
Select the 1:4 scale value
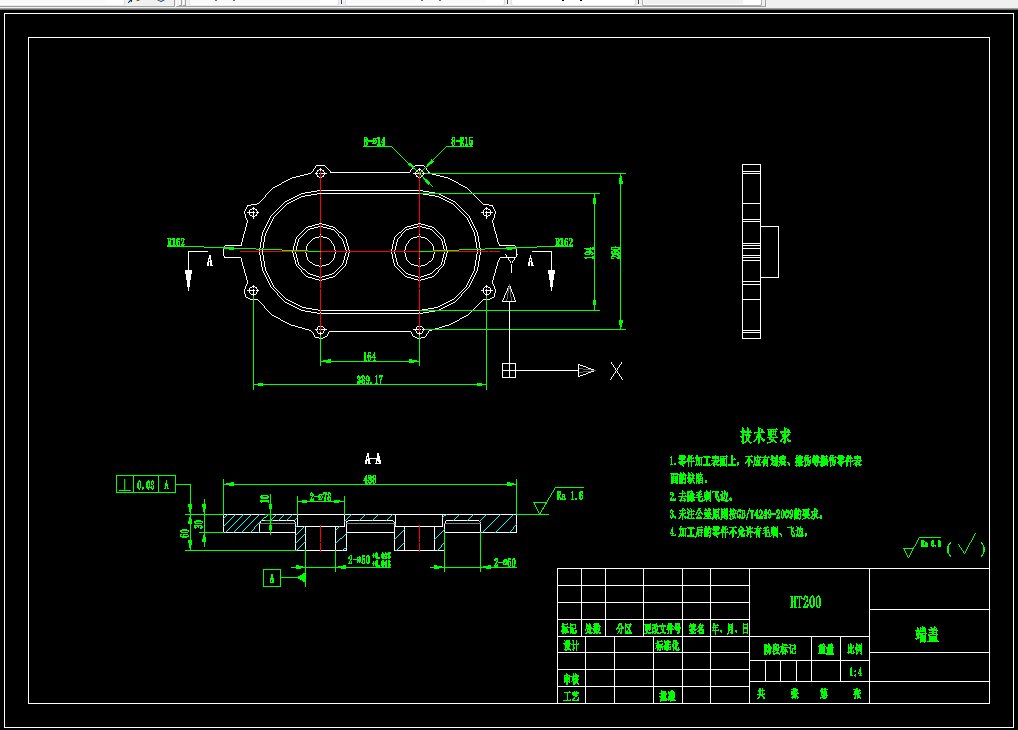tap(856, 672)
